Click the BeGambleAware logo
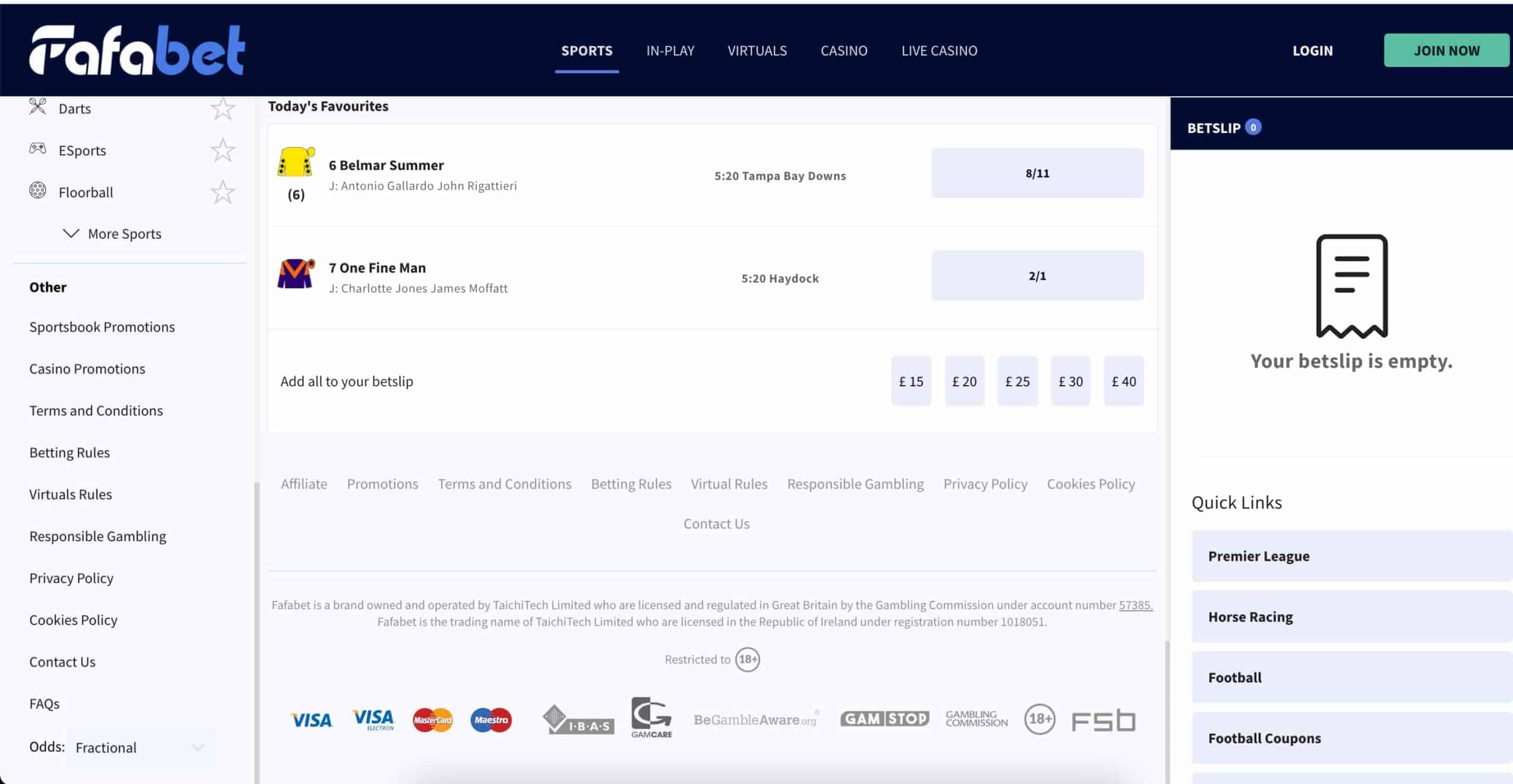Viewport: 1513px width, 784px height. coord(756,720)
